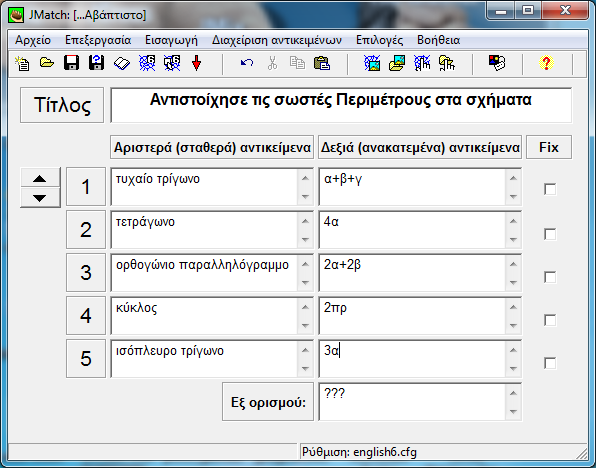Click the row number 2 button
Screen dimensions: 596x468
point(86,230)
